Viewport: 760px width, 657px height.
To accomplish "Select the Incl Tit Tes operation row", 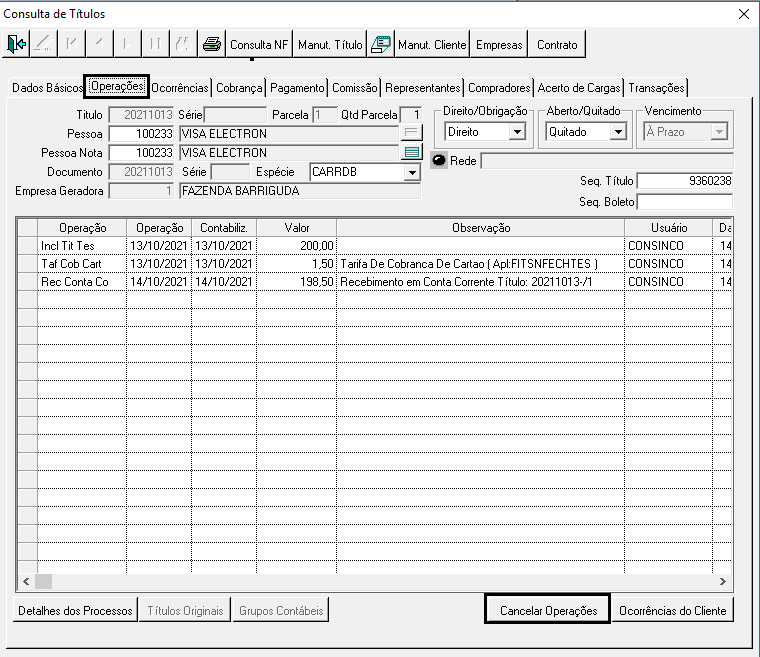I will pyautogui.click(x=374, y=246).
